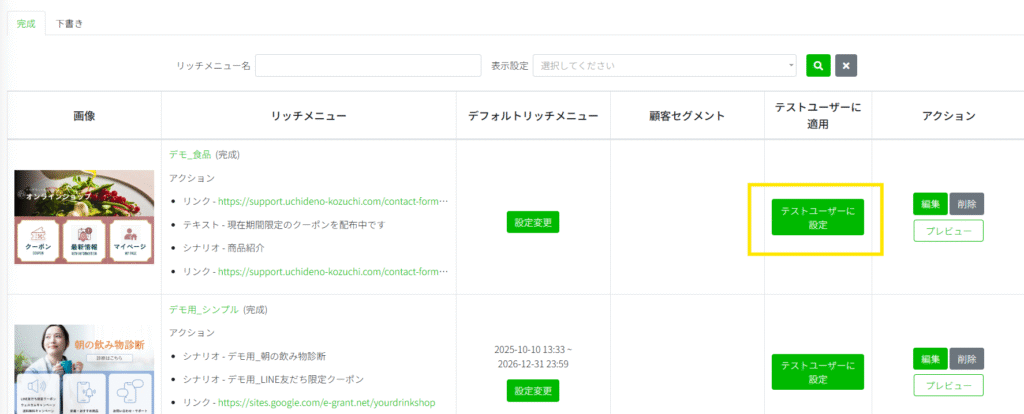Viewport: 1024px width, 414px height.
Task: Apply デモ用_シンプル to test users
Action: pos(817,372)
